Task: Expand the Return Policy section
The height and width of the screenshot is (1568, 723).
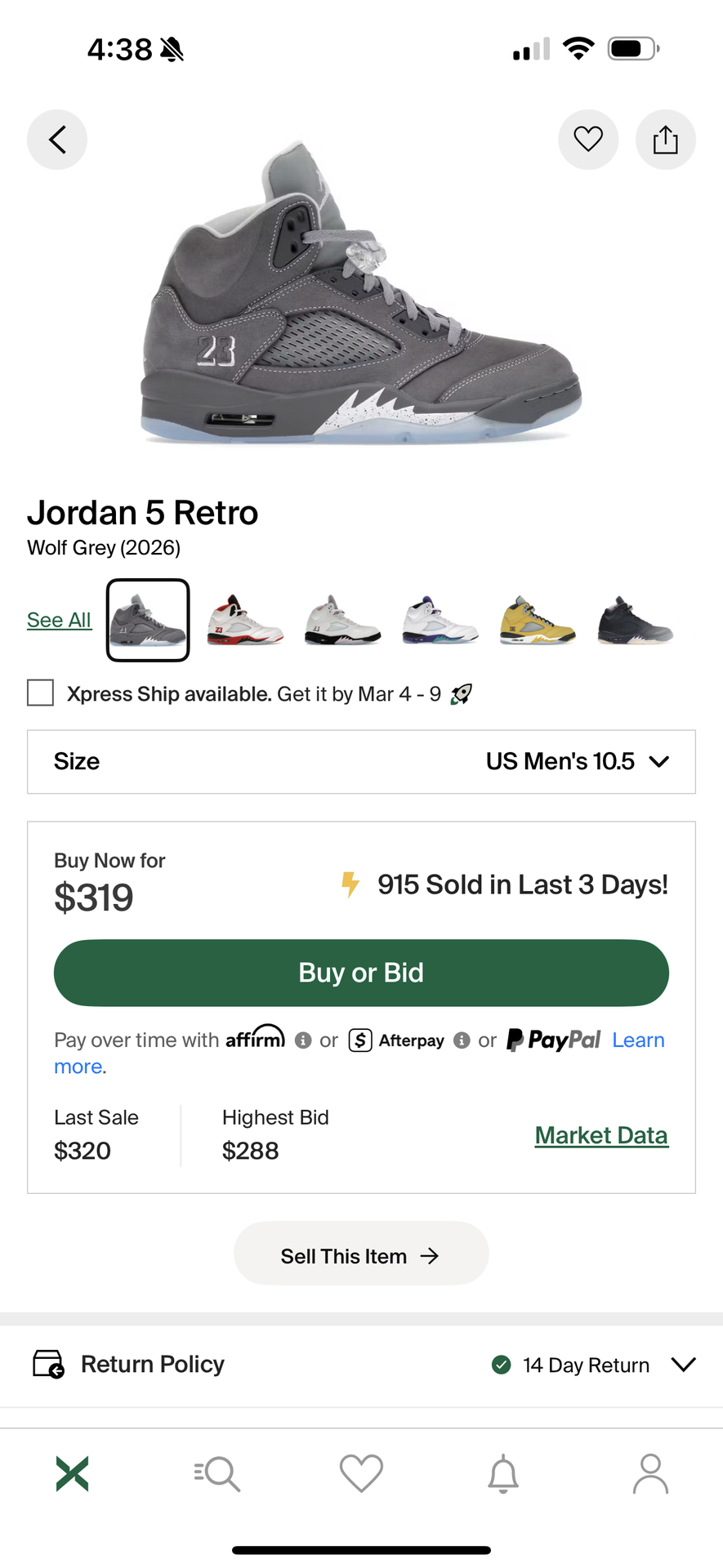Action: (682, 1365)
